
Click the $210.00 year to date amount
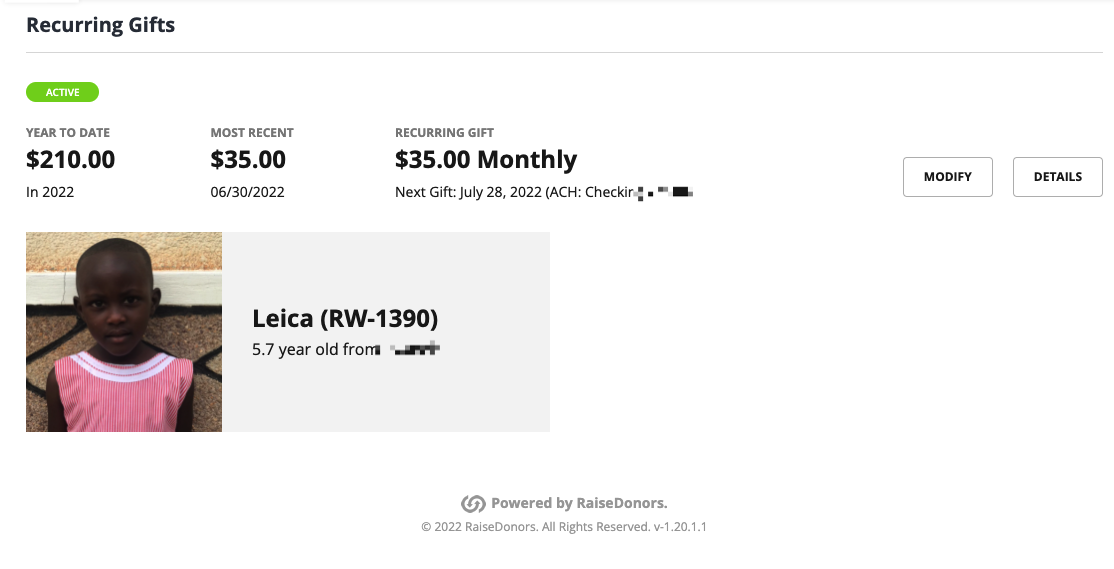tap(70, 159)
